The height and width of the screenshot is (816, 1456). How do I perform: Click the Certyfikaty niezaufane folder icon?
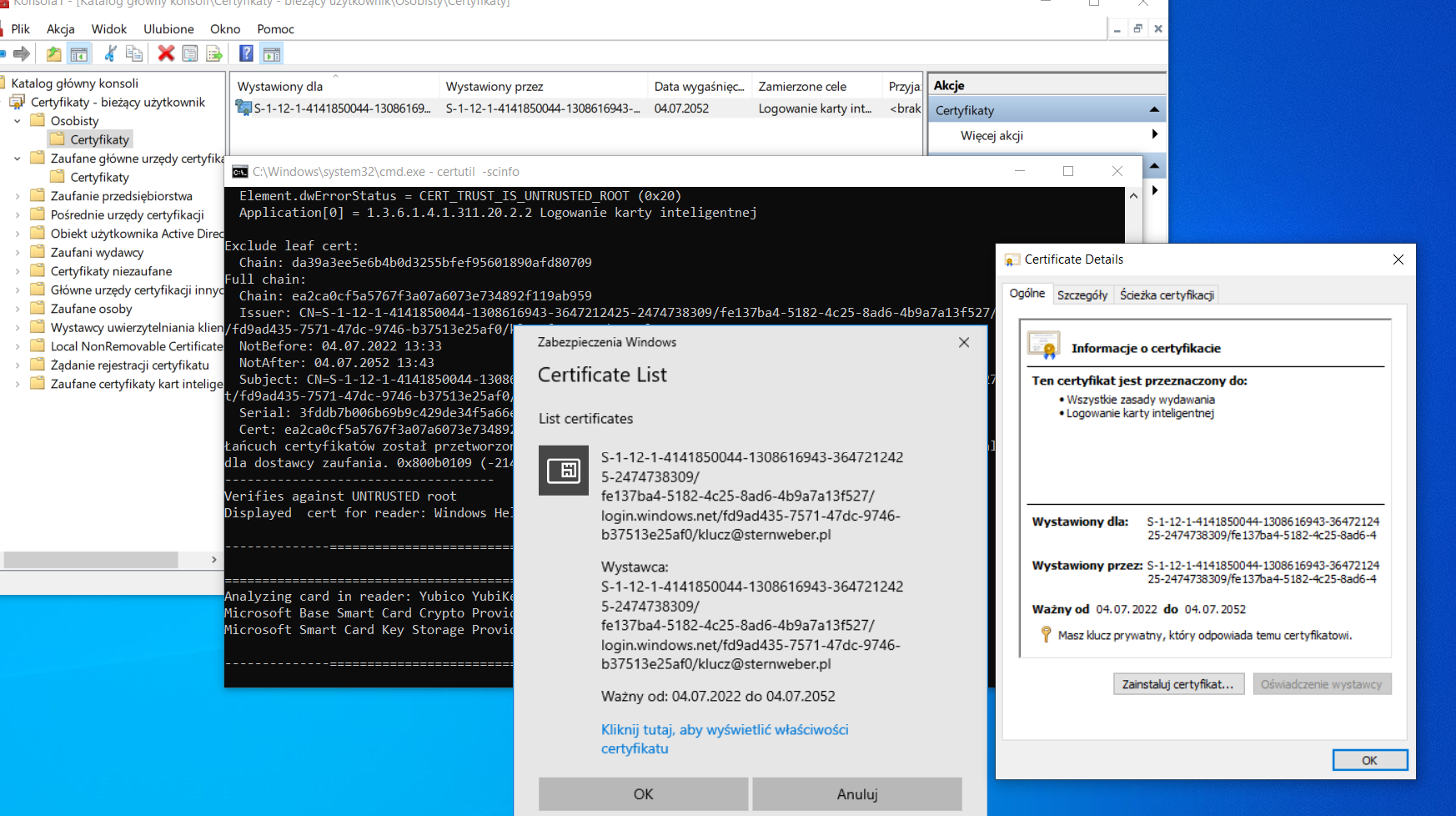(38, 270)
